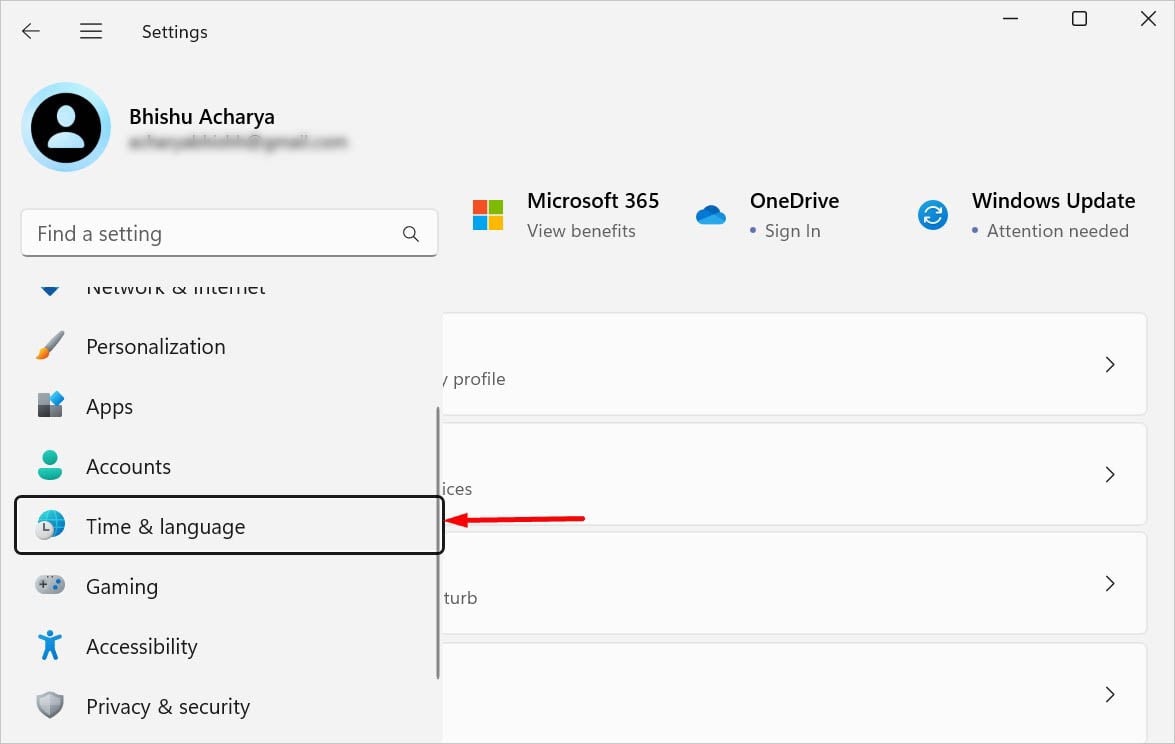1175x744 pixels.
Task: Click the Microsoft 365 logo icon
Action: [x=488, y=214]
